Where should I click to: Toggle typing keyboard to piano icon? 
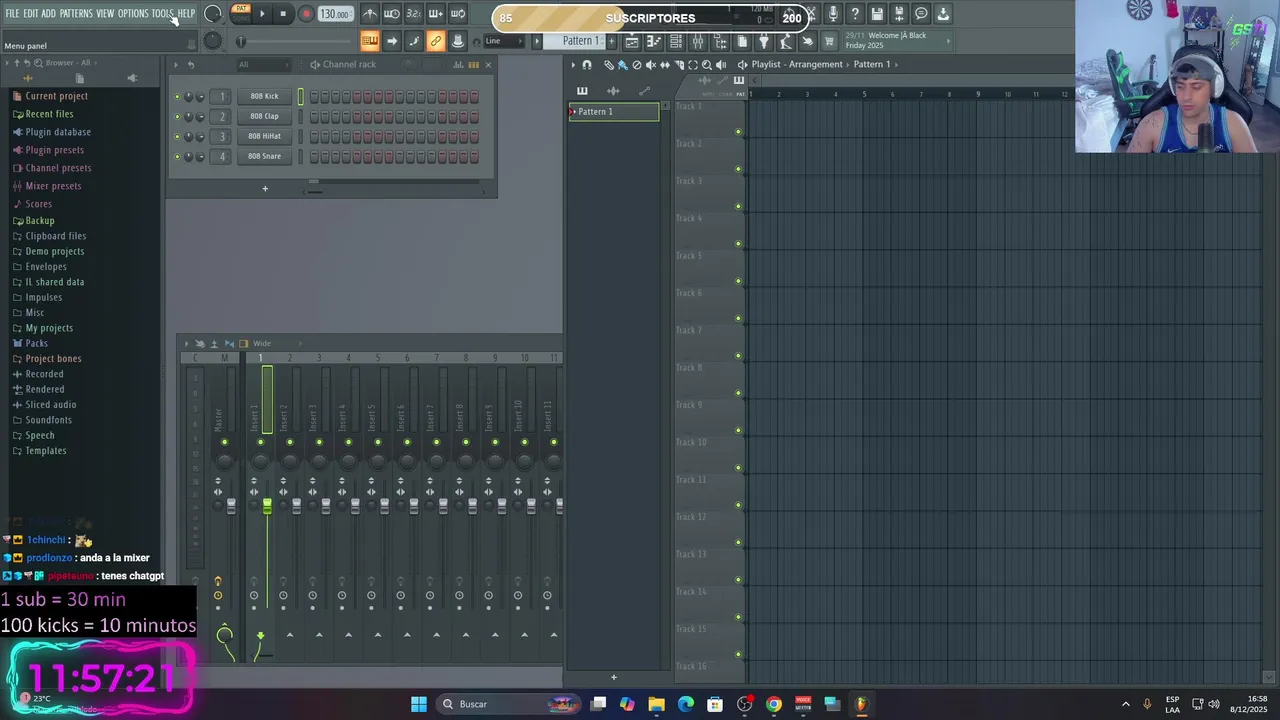pyautogui.click(x=370, y=41)
